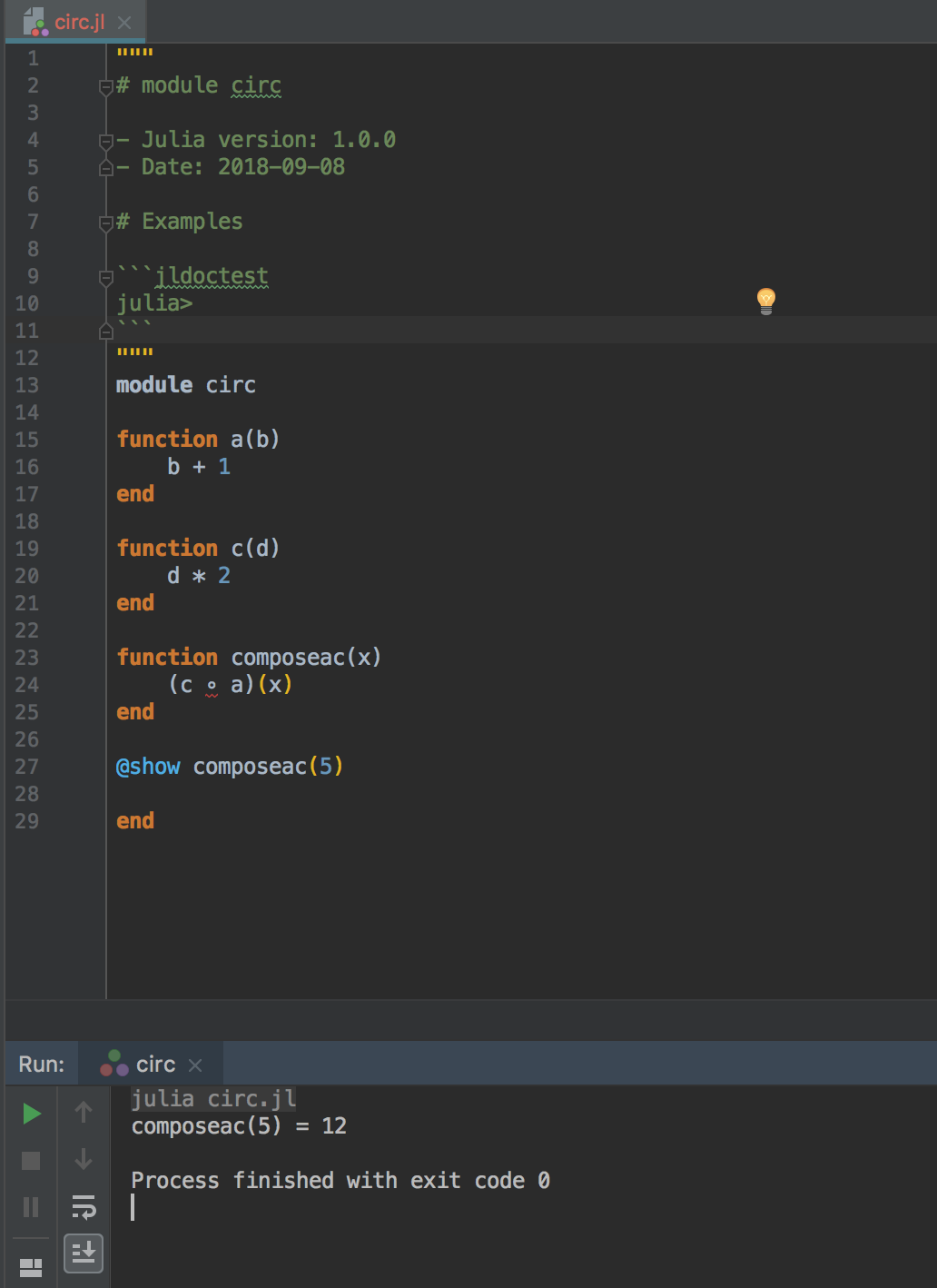Click the Stop process icon
This screenshot has height=1288, width=937.
coord(30,1159)
